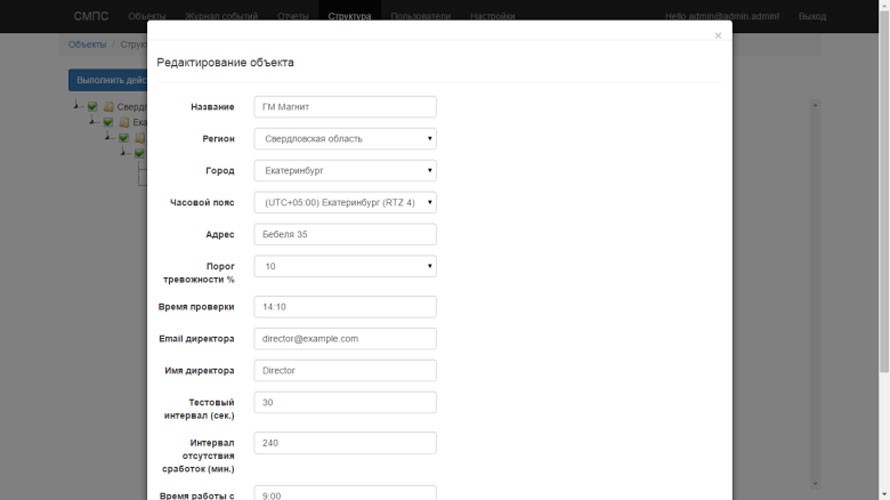Click folder icon of the Сверд... tree node
This screenshot has width=890, height=500.
coord(109,107)
